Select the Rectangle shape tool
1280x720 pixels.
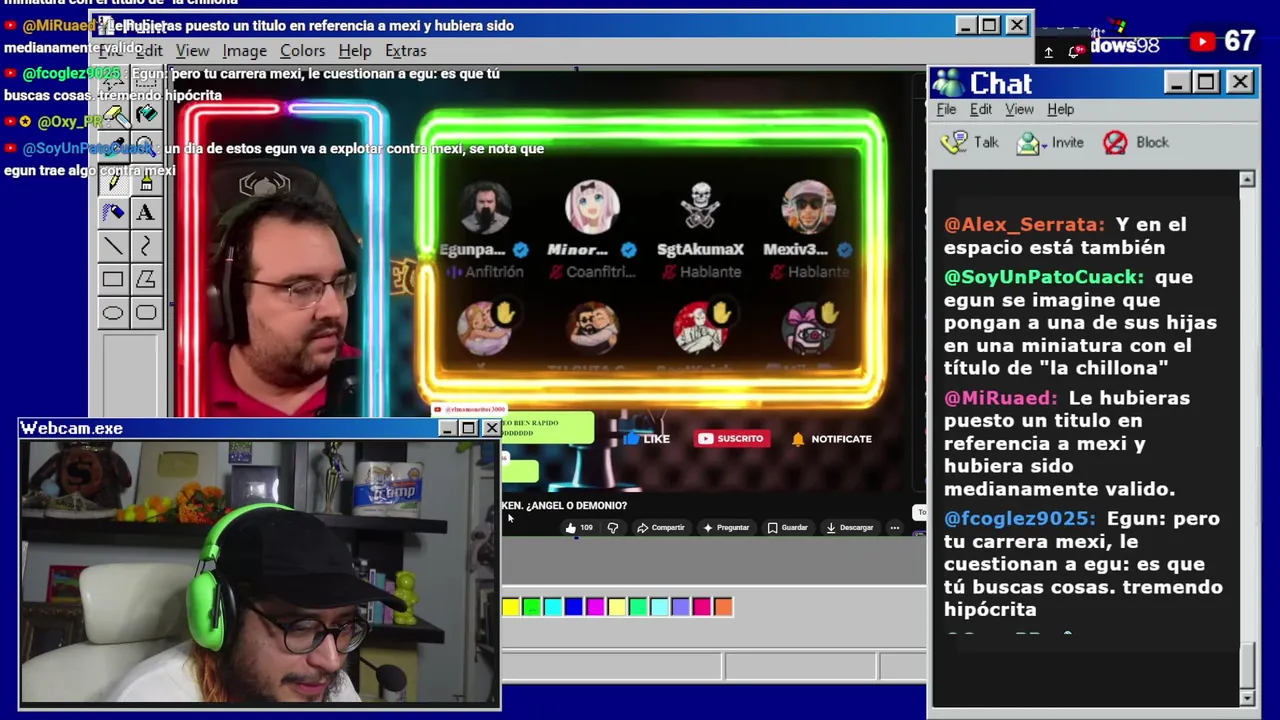(113, 279)
